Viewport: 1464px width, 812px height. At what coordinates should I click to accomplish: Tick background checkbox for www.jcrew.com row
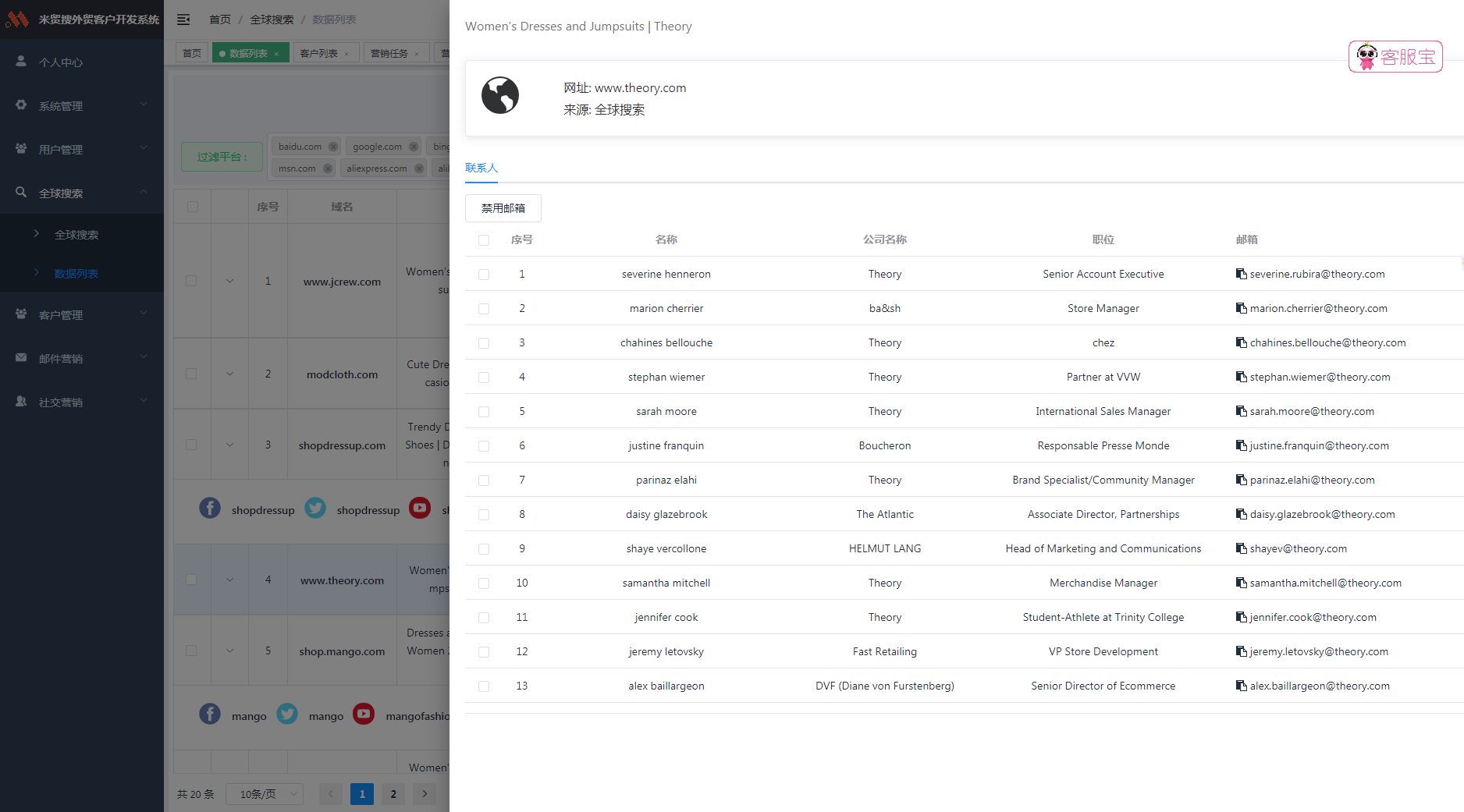191,281
